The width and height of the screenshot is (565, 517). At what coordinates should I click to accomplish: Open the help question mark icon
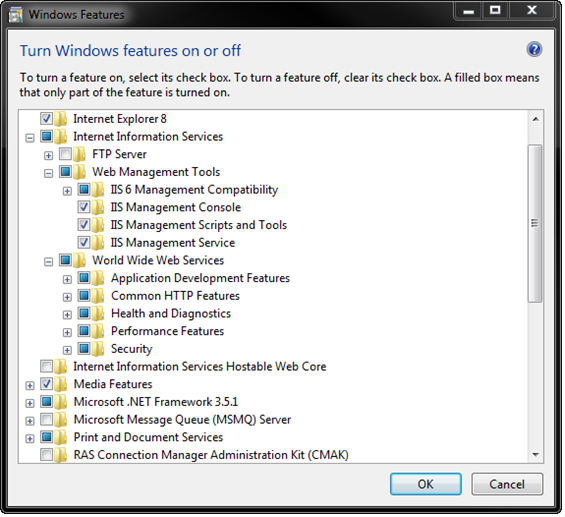pos(534,49)
